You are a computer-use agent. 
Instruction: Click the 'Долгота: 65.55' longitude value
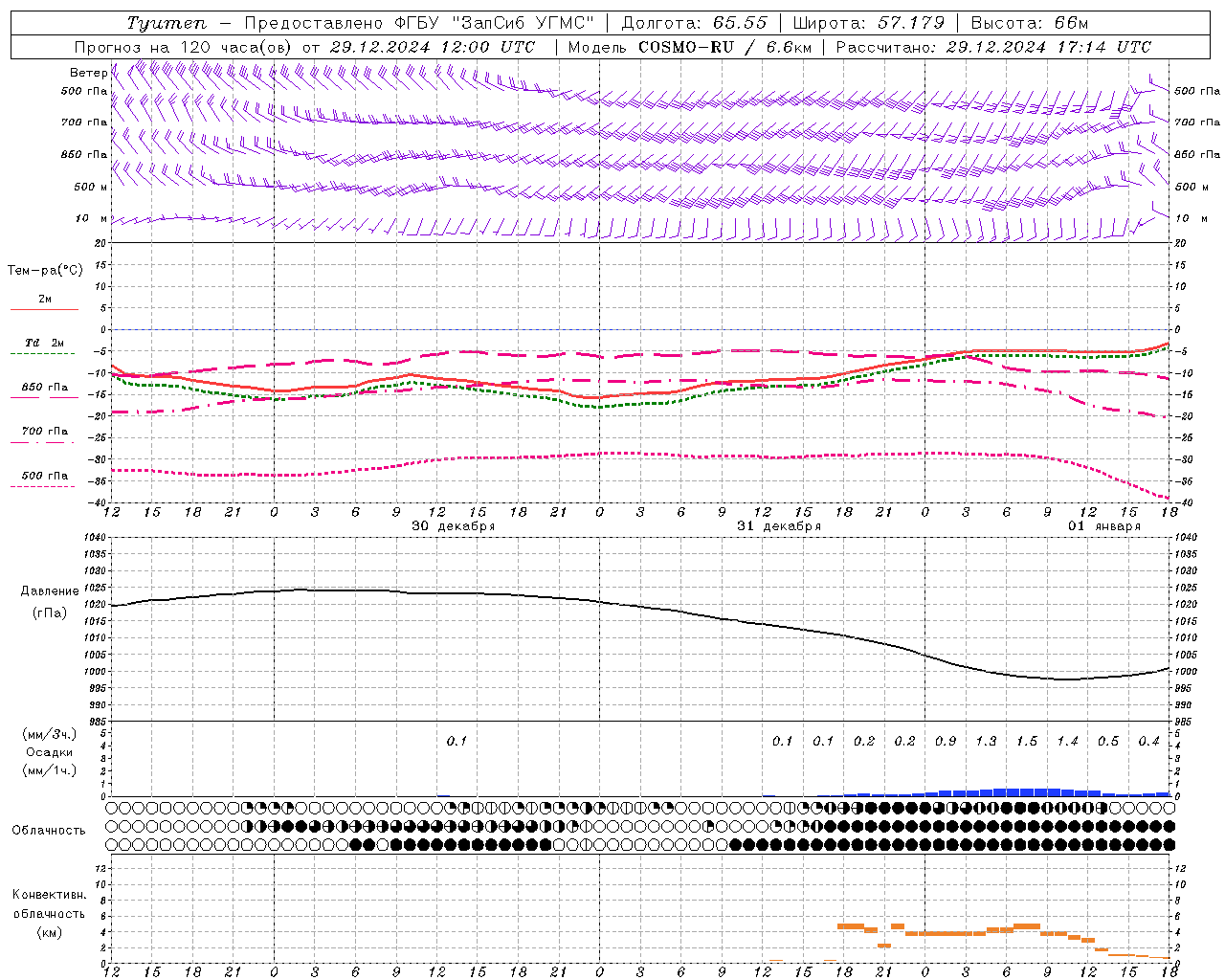(694, 23)
